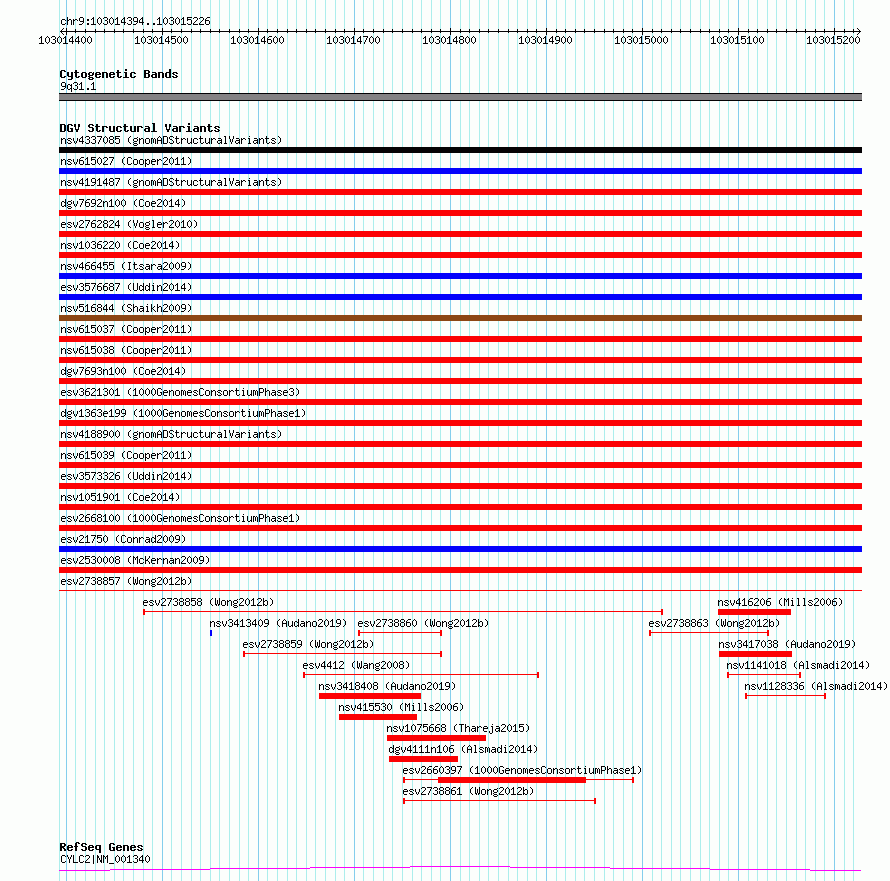Click dgv4111n106 (Alsmadi2014) label

click(x=463, y=749)
